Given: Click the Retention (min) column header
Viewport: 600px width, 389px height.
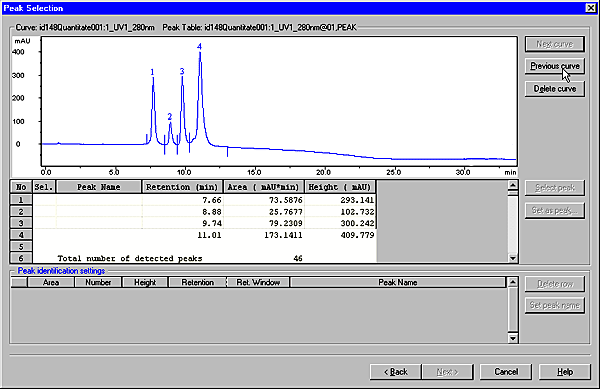Looking at the screenshot, I should [182, 187].
